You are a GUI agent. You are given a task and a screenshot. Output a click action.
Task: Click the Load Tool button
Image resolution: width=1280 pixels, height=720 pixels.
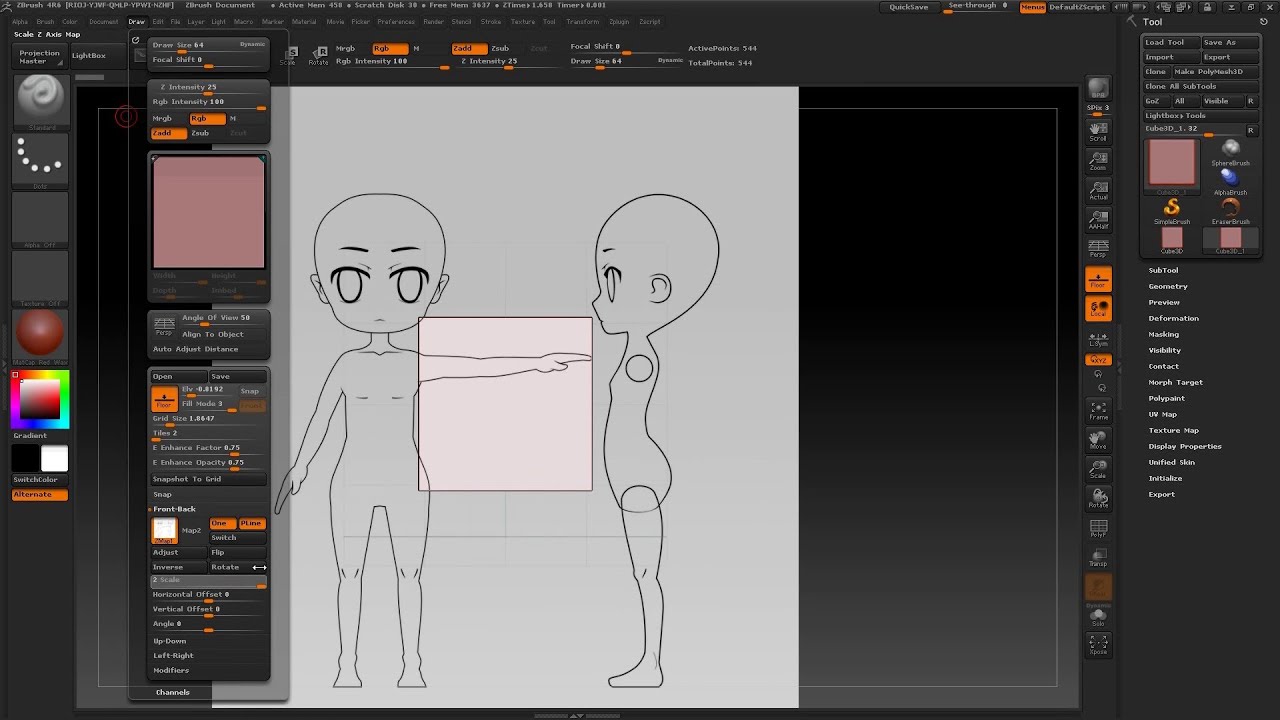(1170, 42)
